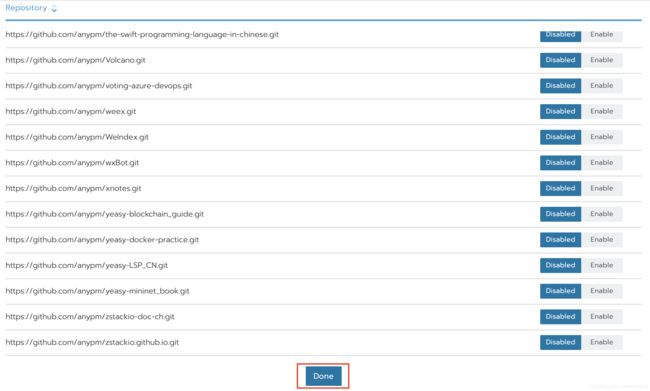Select the anypm/voting-azure-devops.git URL text
This screenshot has height=391, width=650.
(99, 86)
